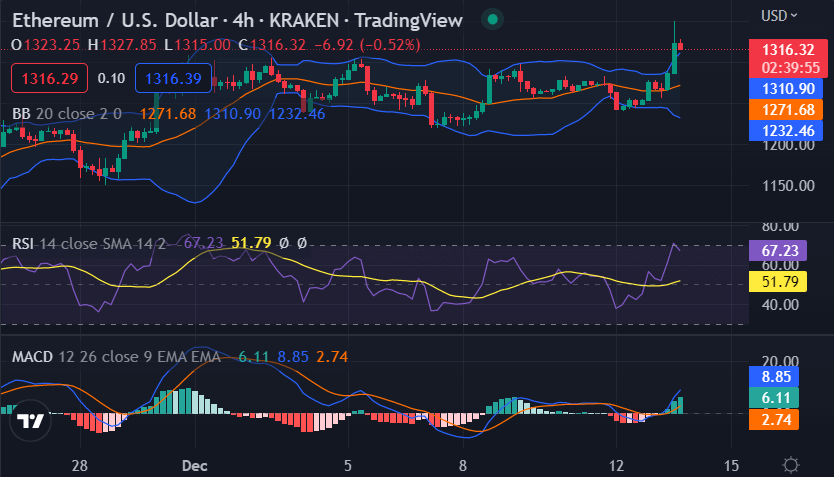Click the 1316.29 sell price button
Image resolution: width=834 pixels, height=477 pixels.
point(49,78)
